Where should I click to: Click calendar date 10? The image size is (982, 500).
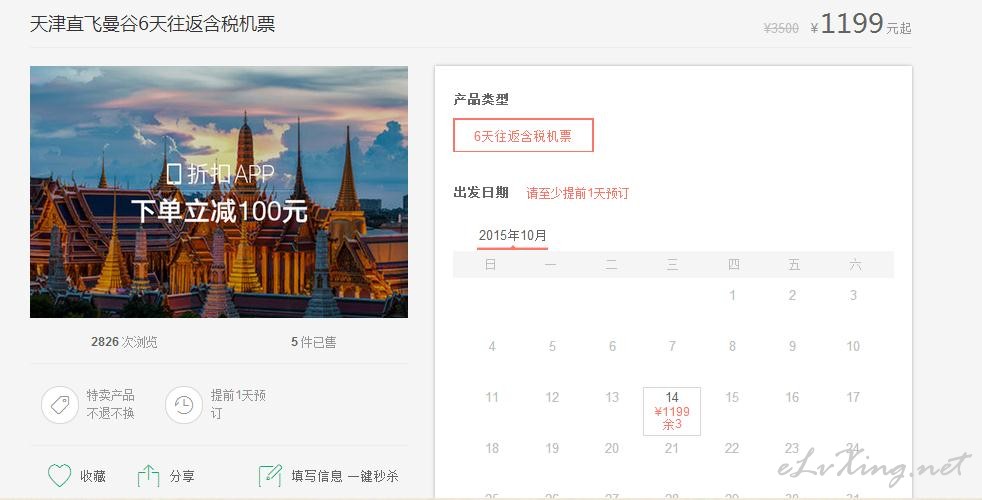853,346
